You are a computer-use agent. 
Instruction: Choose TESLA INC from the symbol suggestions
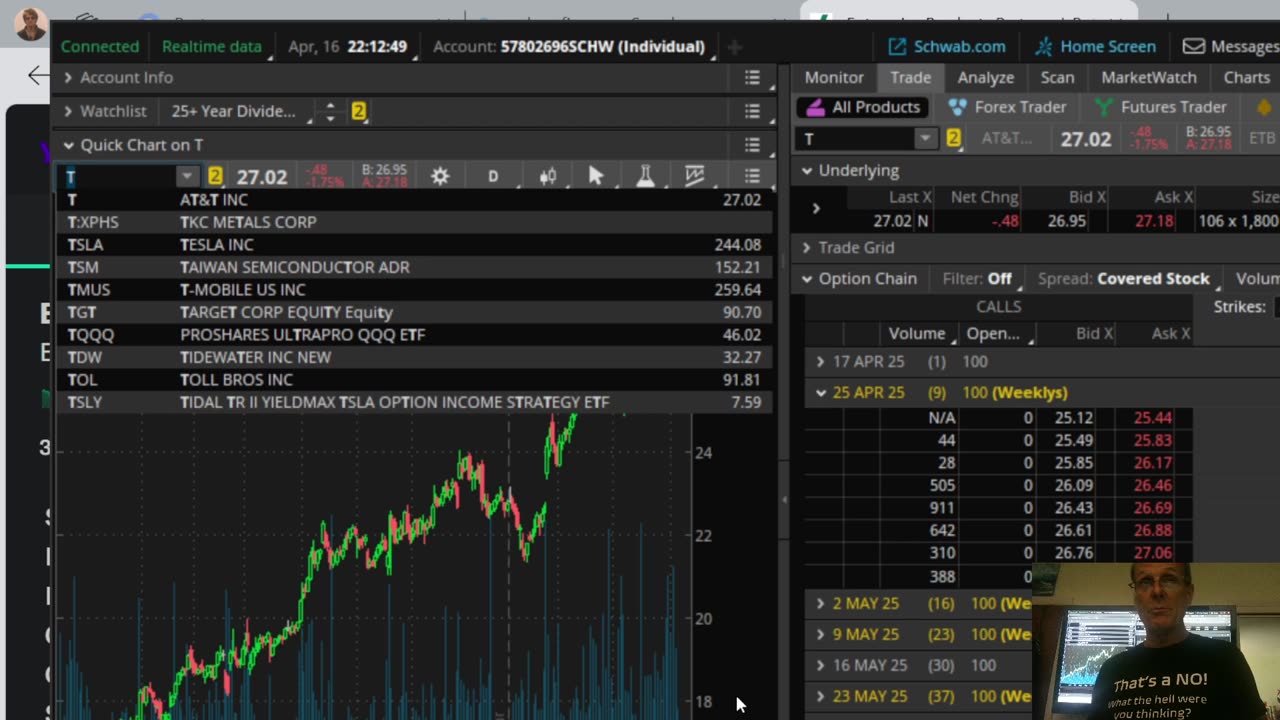click(x=414, y=245)
